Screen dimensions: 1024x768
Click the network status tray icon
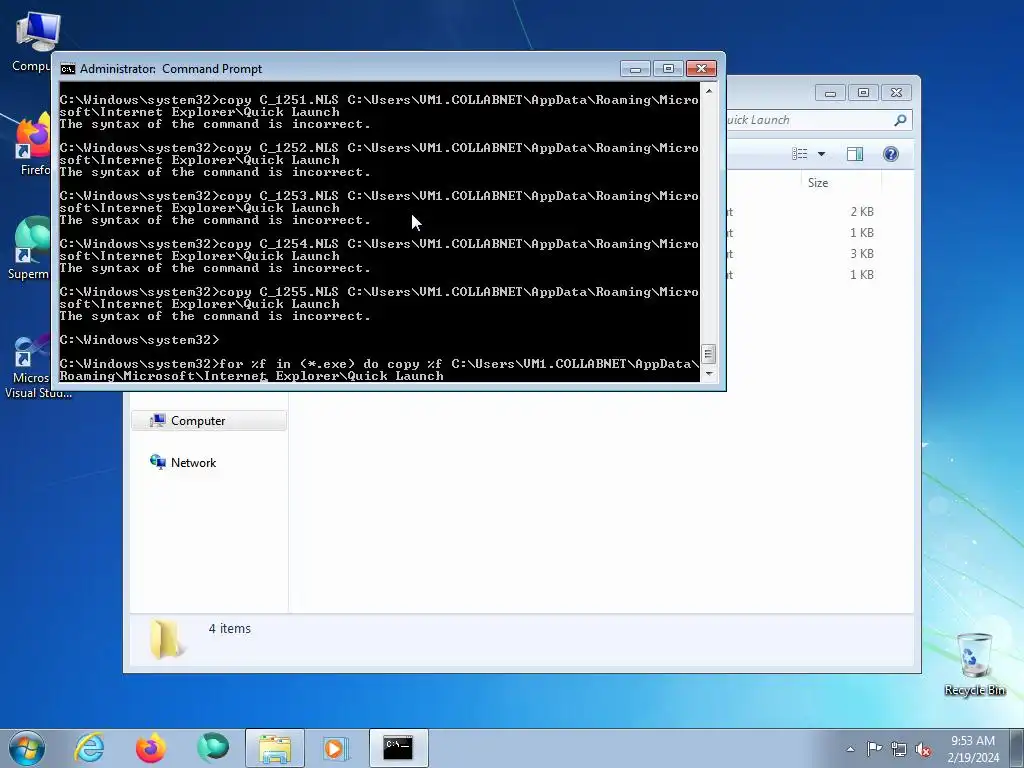tap(899, 749)
